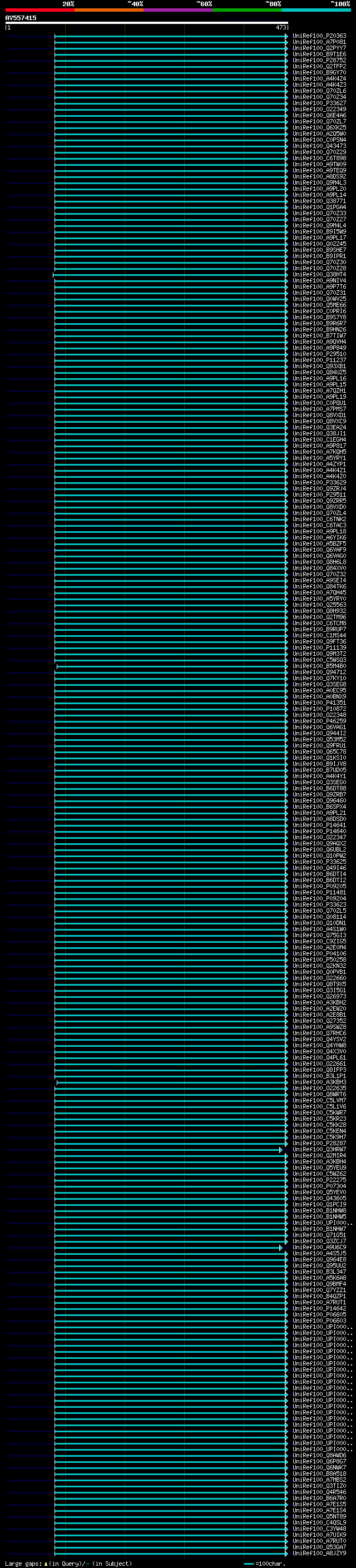Select the UniRef100_Q43473 hit label

(319, 146)
